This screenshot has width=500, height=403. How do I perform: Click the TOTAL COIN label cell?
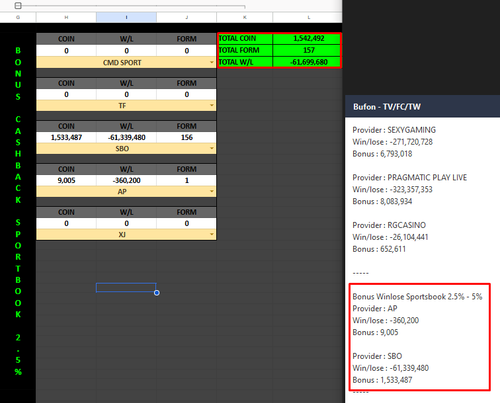click(x=245, y=38)
